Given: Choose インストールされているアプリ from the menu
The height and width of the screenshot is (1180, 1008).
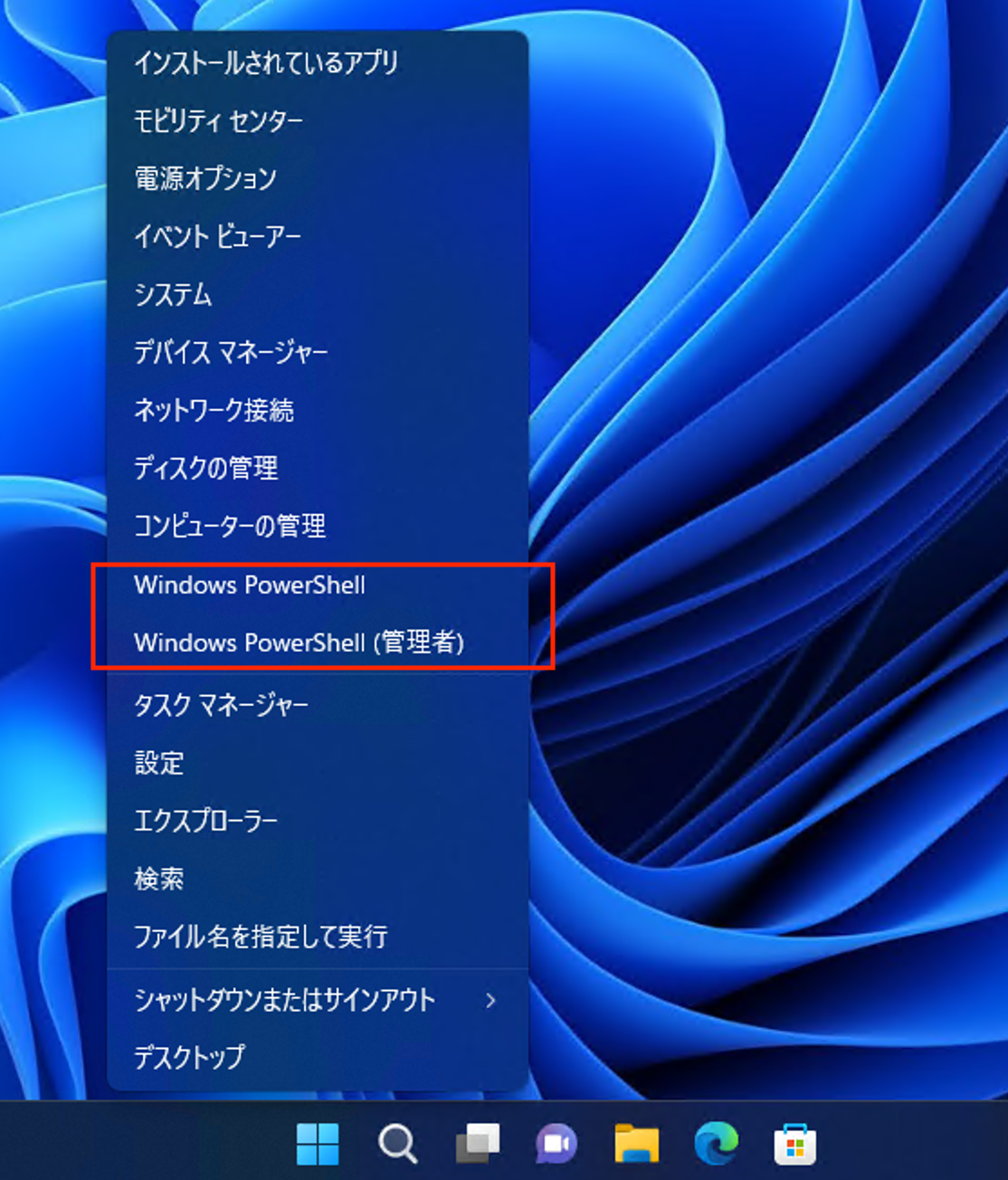Looking at the screenshot, I should coord(266,62).
